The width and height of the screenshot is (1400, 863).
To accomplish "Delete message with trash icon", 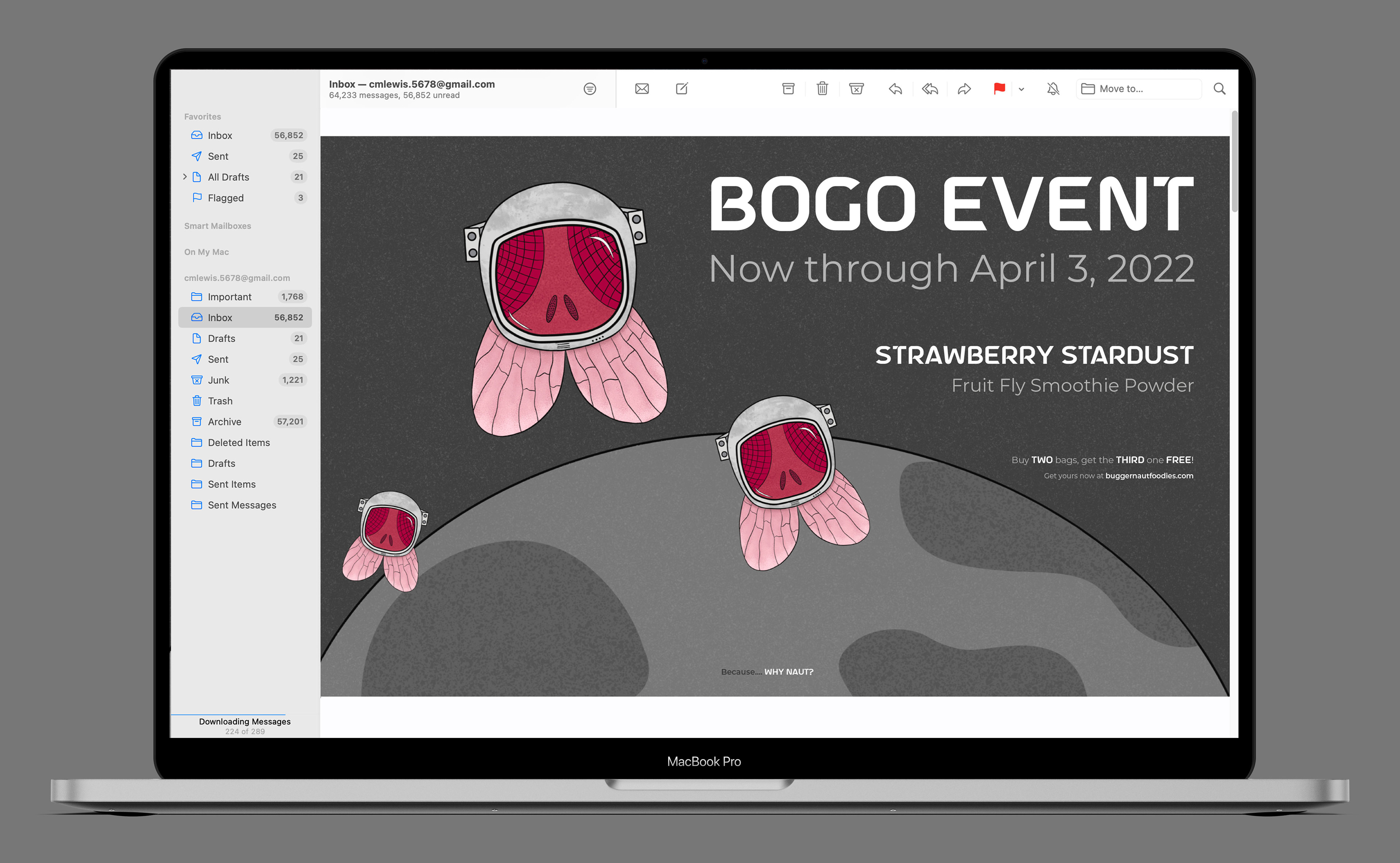I will click(822, 89).
